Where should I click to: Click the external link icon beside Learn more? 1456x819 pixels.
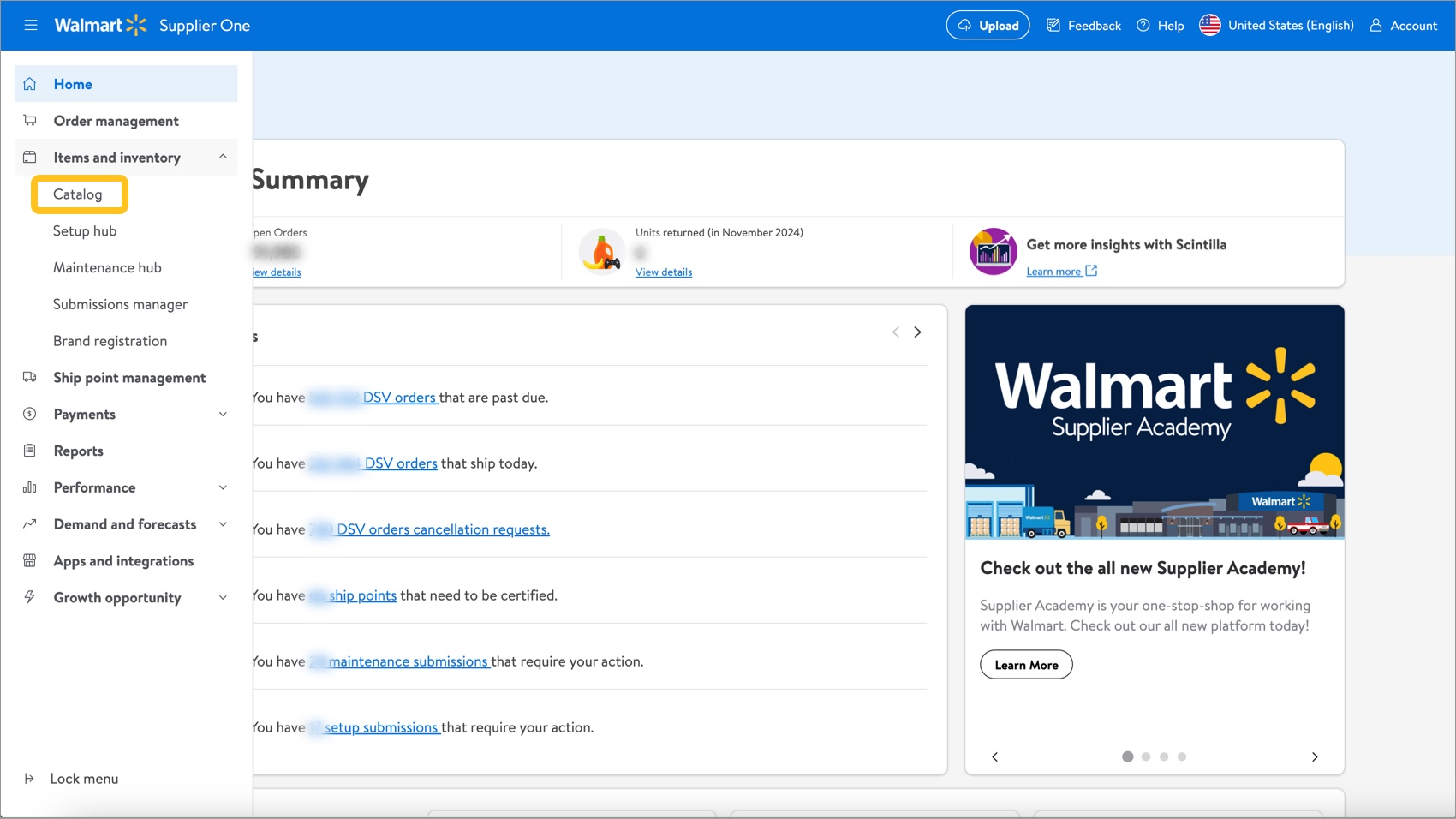pos(1091,271)
